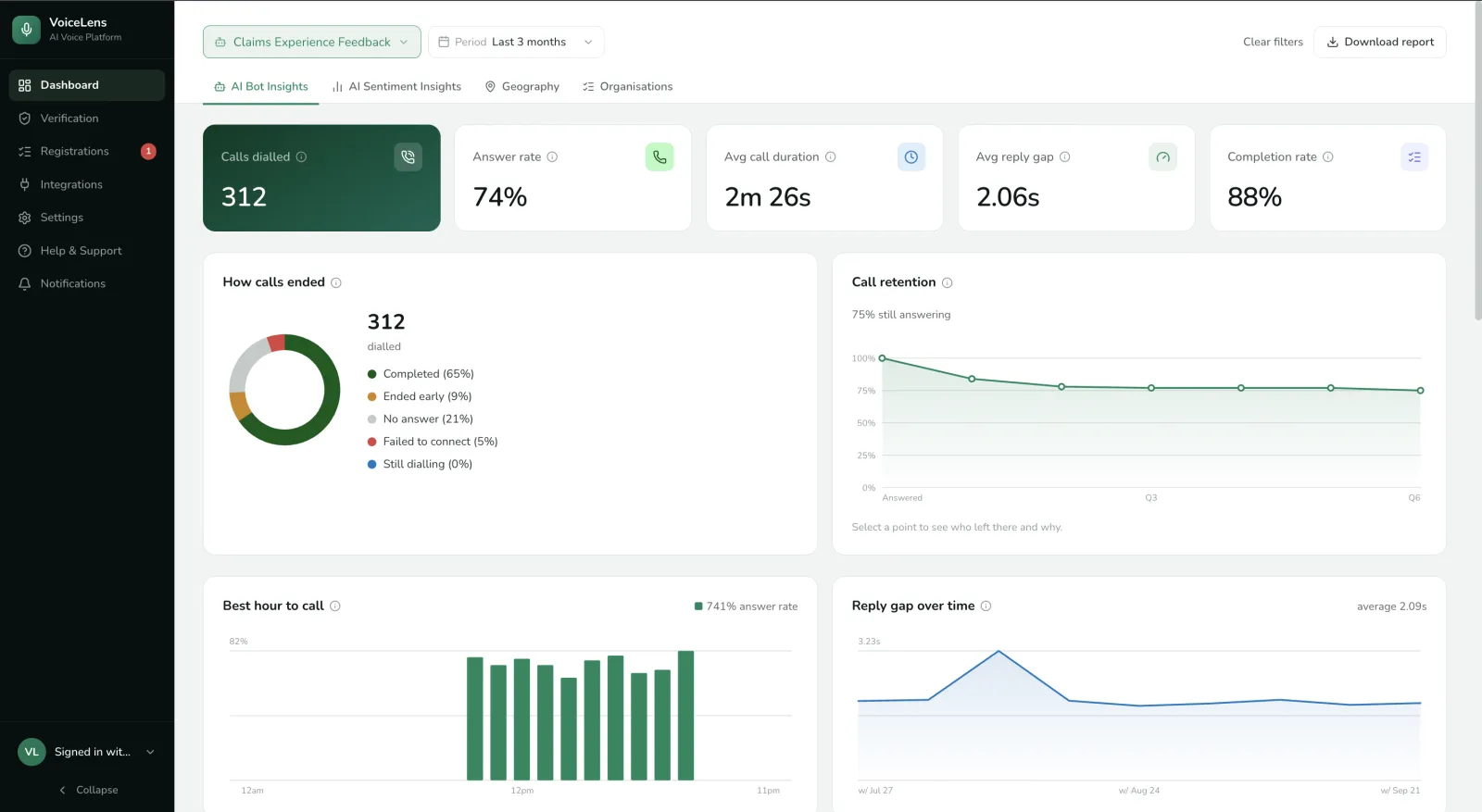The height and width of the screenshot is (812, 1482).
Task: Expand the Signed in with account menu
Action: pyautogui.click(x=87, y=752)
